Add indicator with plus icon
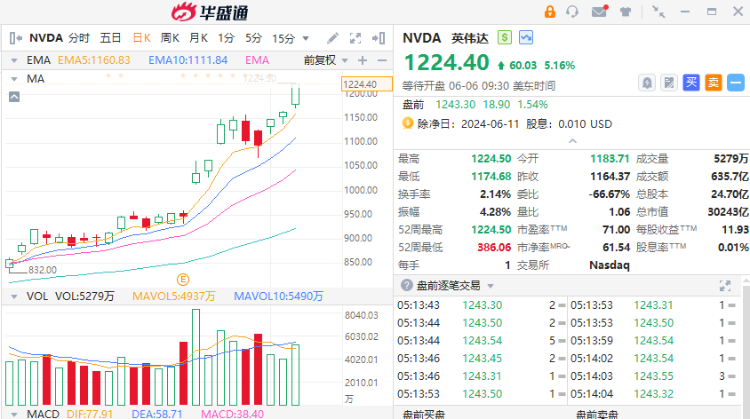The width and height of the screenshot is (750, 419). pyautogui.click(x=363, y=60)
